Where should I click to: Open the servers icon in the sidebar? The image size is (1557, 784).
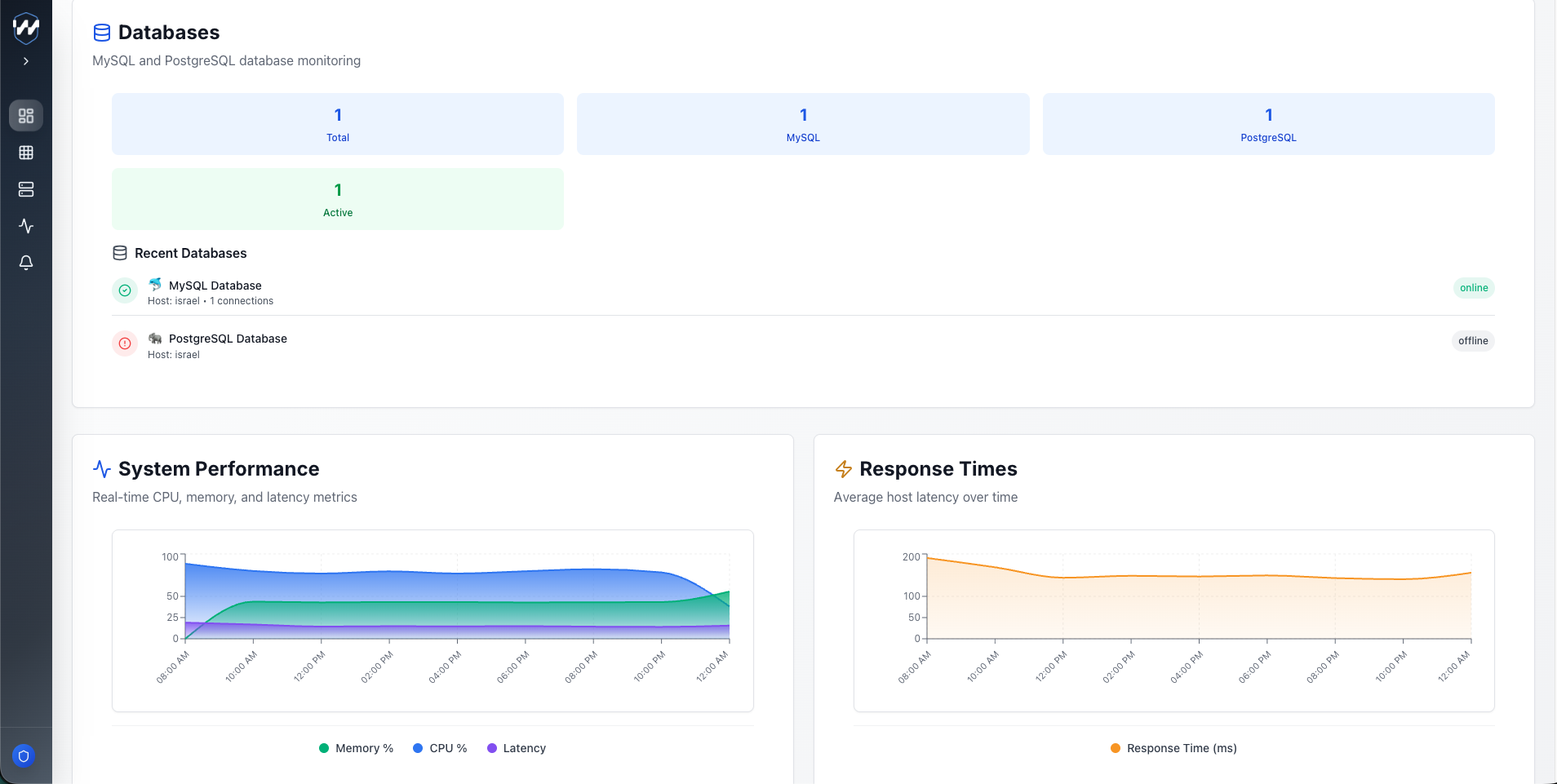26,189
